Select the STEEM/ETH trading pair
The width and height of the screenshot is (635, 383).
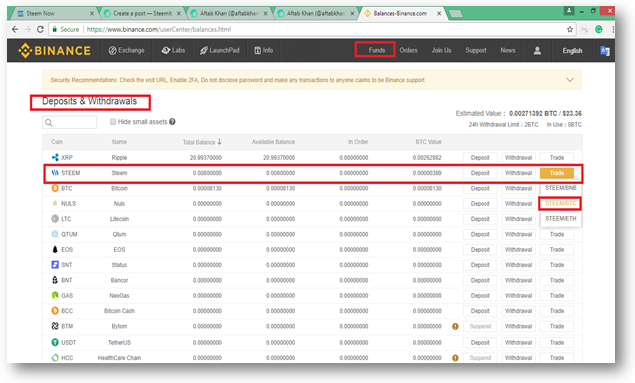tap(560, 219)
